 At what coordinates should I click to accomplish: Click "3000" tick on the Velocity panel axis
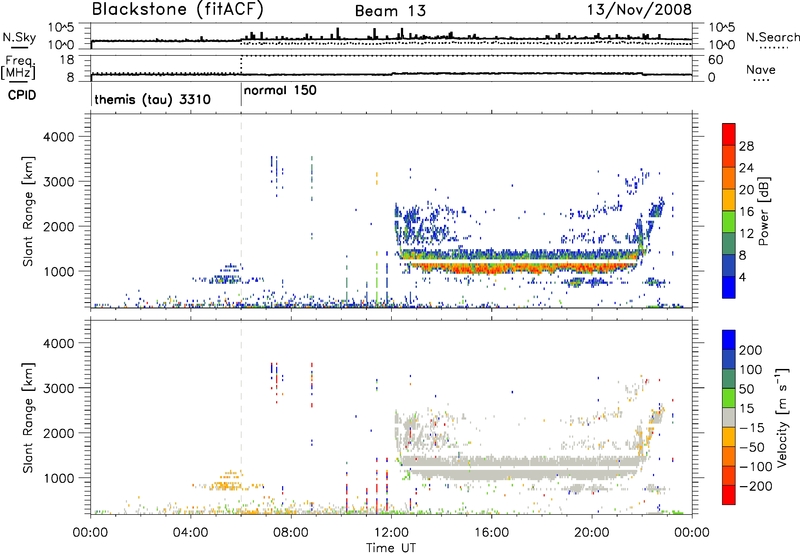tap(58, 388)
